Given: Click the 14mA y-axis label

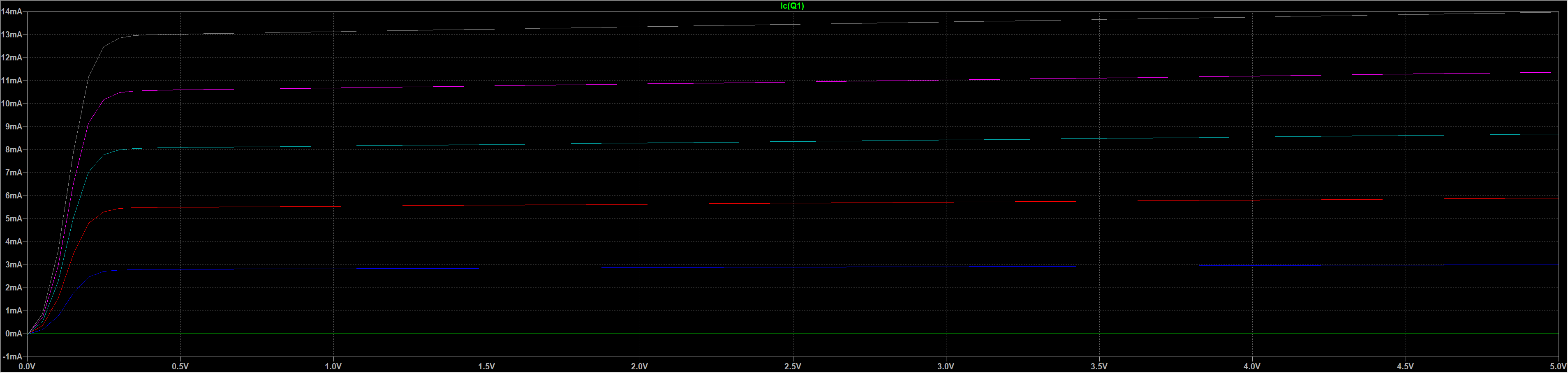Looking at the screenshot, I should (12, 12).
